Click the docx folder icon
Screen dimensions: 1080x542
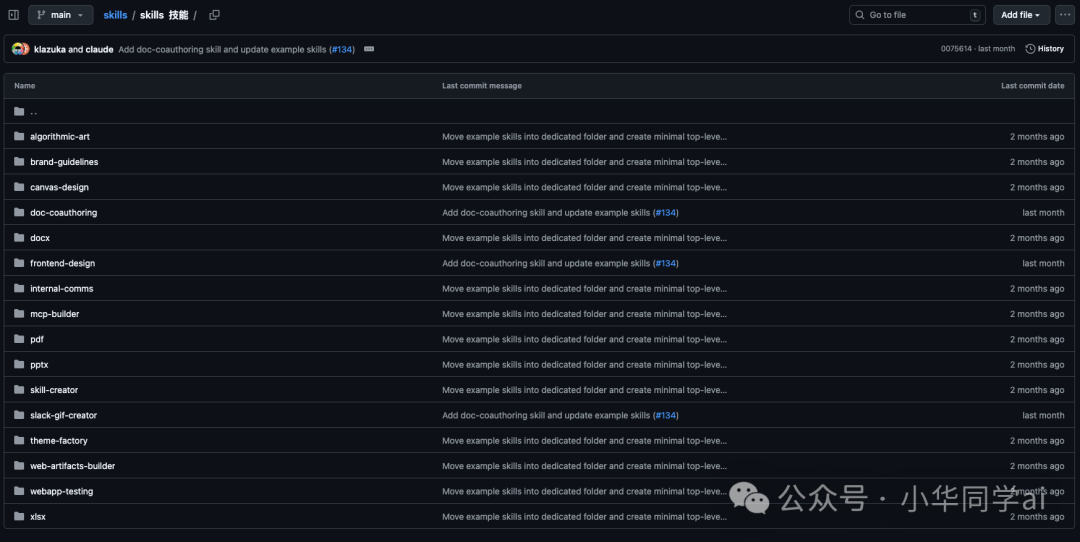[x=19, y=238]
